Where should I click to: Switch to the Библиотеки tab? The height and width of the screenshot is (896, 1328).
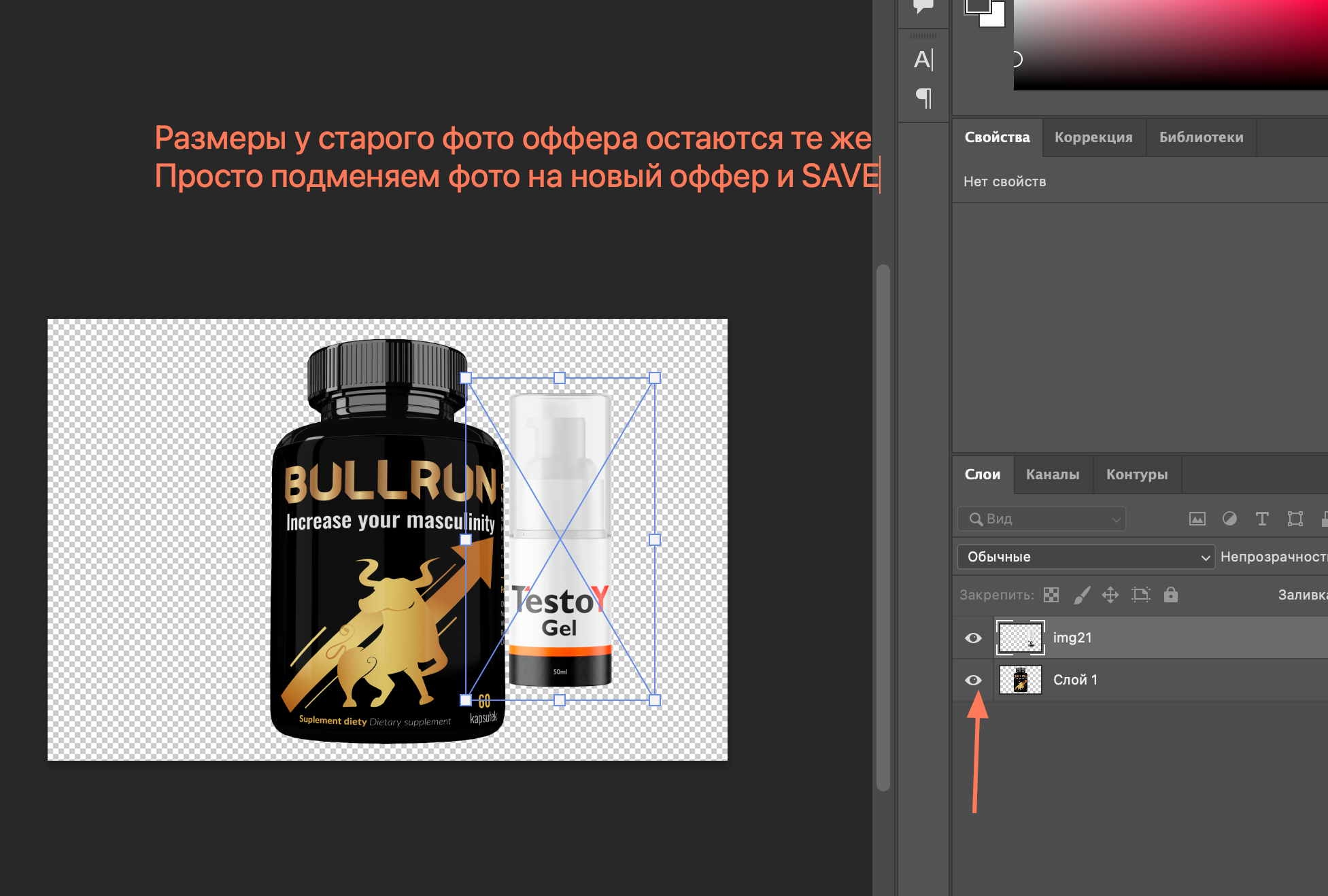tap(1201, 137)
